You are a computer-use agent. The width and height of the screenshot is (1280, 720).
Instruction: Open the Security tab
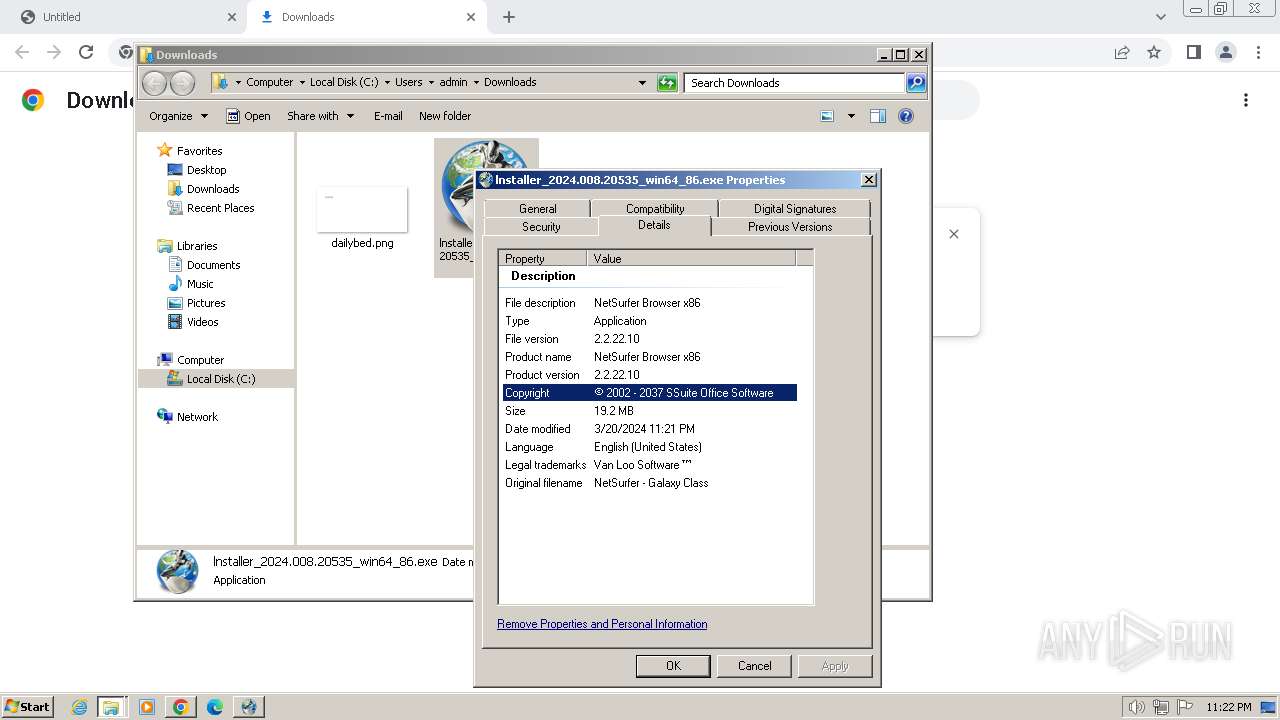tap(541, 227)
